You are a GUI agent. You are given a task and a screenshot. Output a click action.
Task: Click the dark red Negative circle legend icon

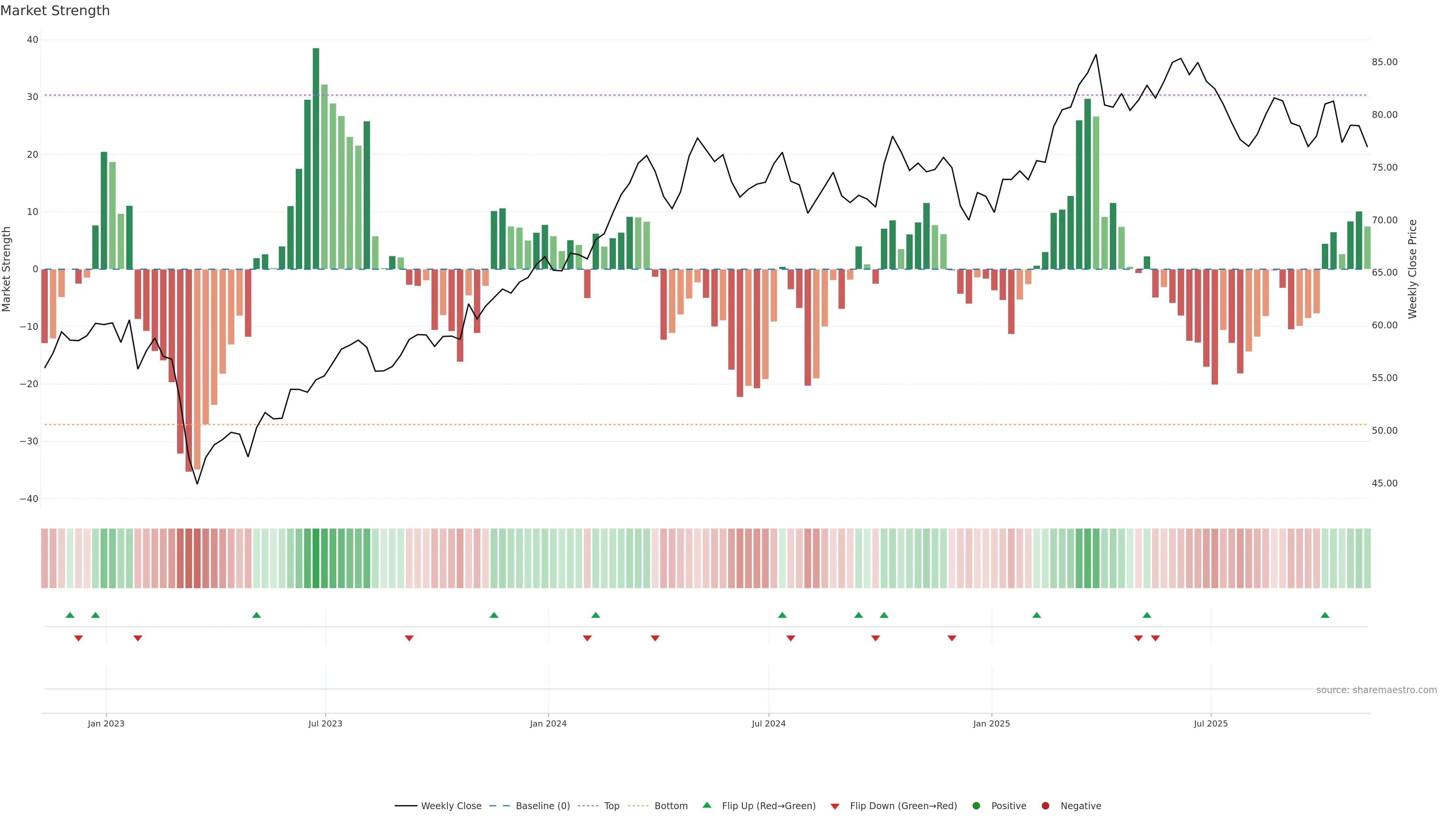pos(1045,806)
